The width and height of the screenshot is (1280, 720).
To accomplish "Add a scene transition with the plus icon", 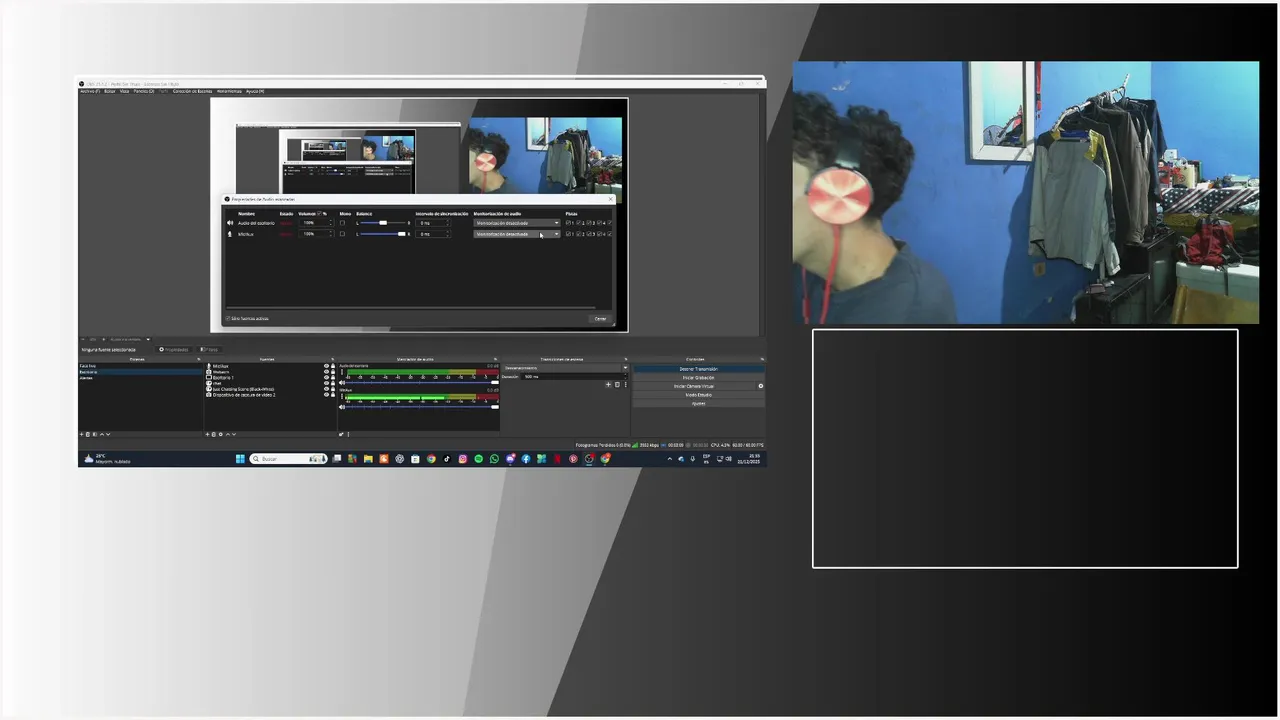I will 608,385.
